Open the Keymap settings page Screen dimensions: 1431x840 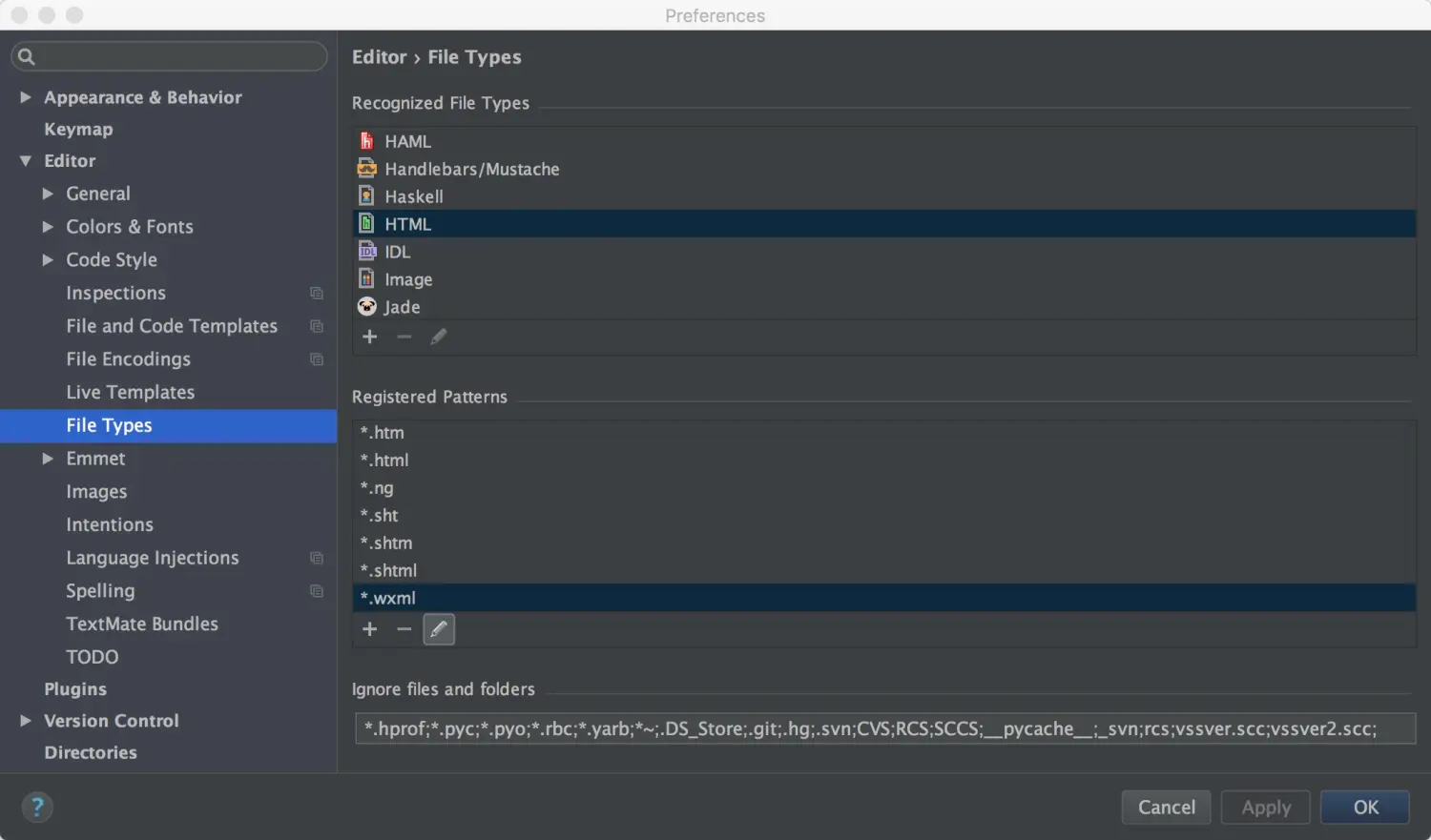[x=78, y=129]
